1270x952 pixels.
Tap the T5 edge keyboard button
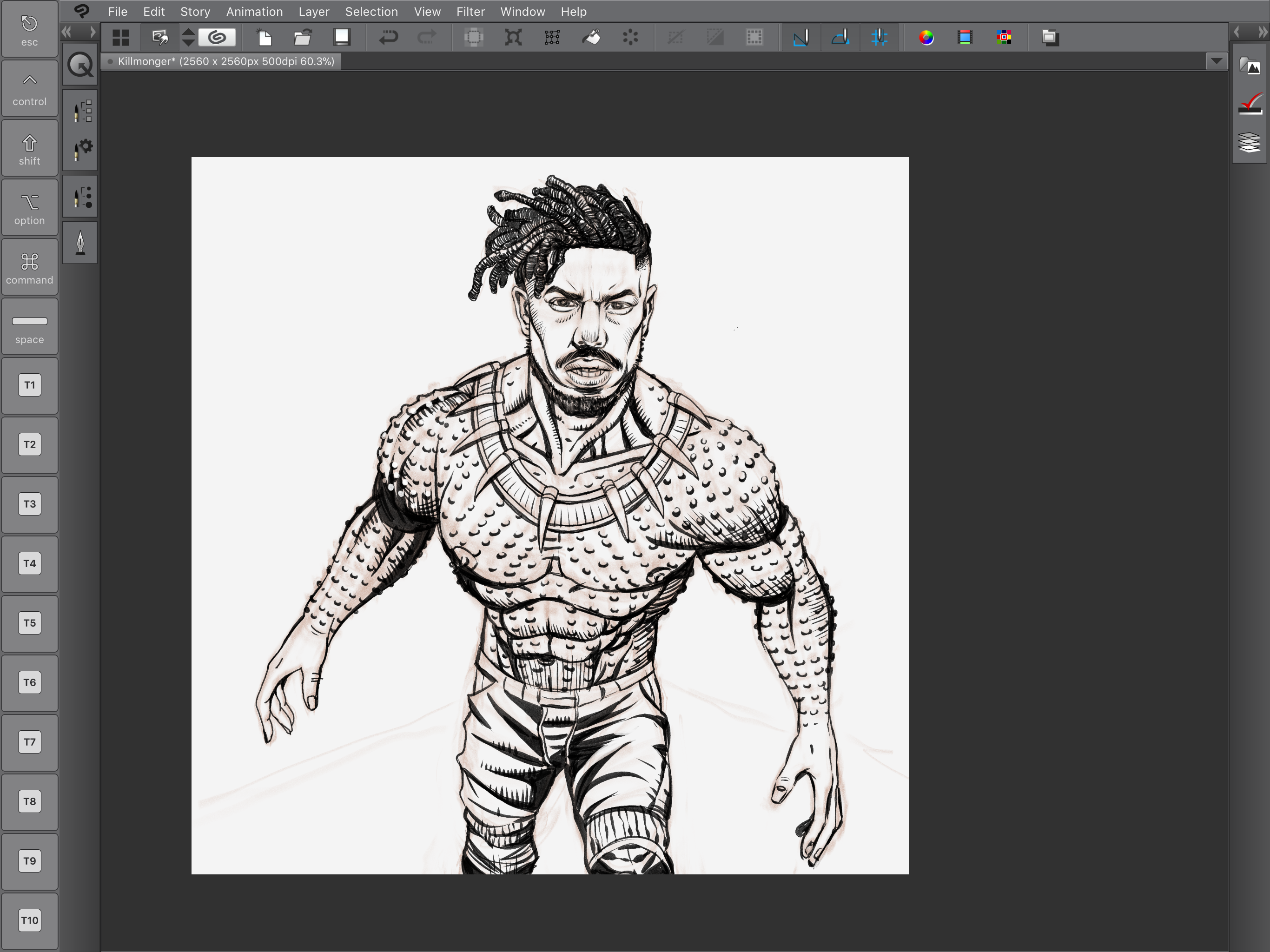29,623
